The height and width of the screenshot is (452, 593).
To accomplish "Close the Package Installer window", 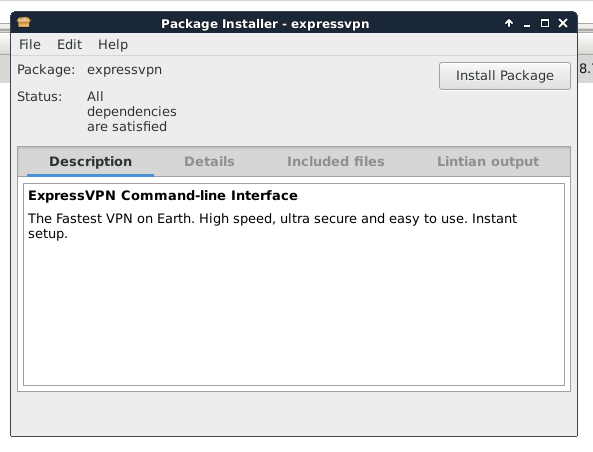I will [563, 23].
